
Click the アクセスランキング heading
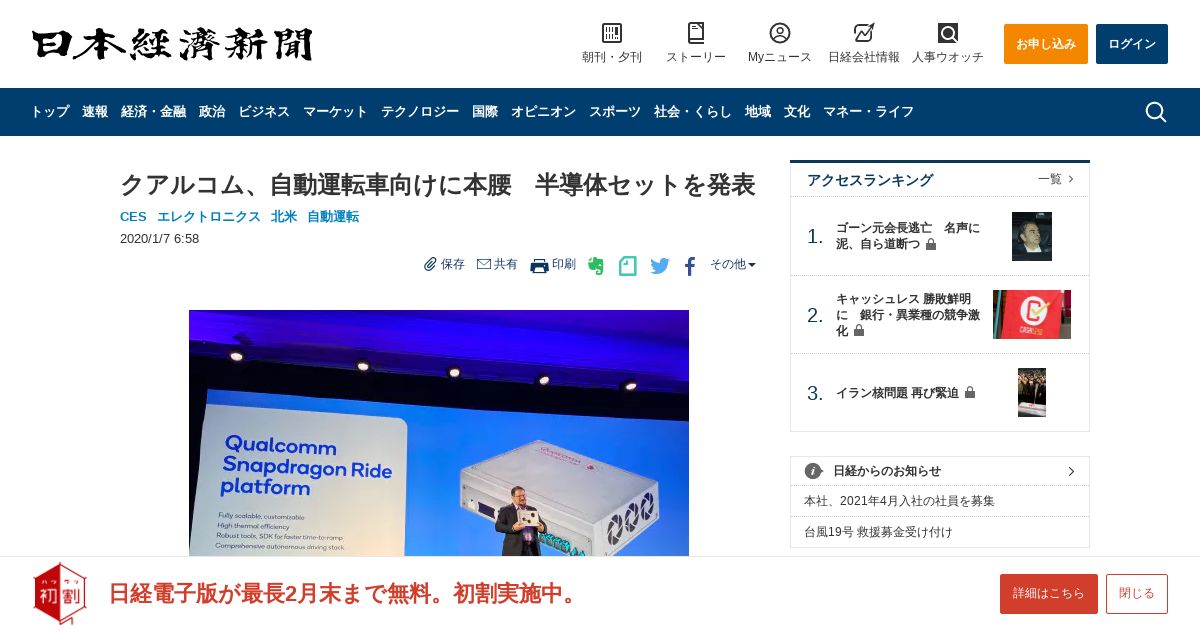tap(870, 180)
